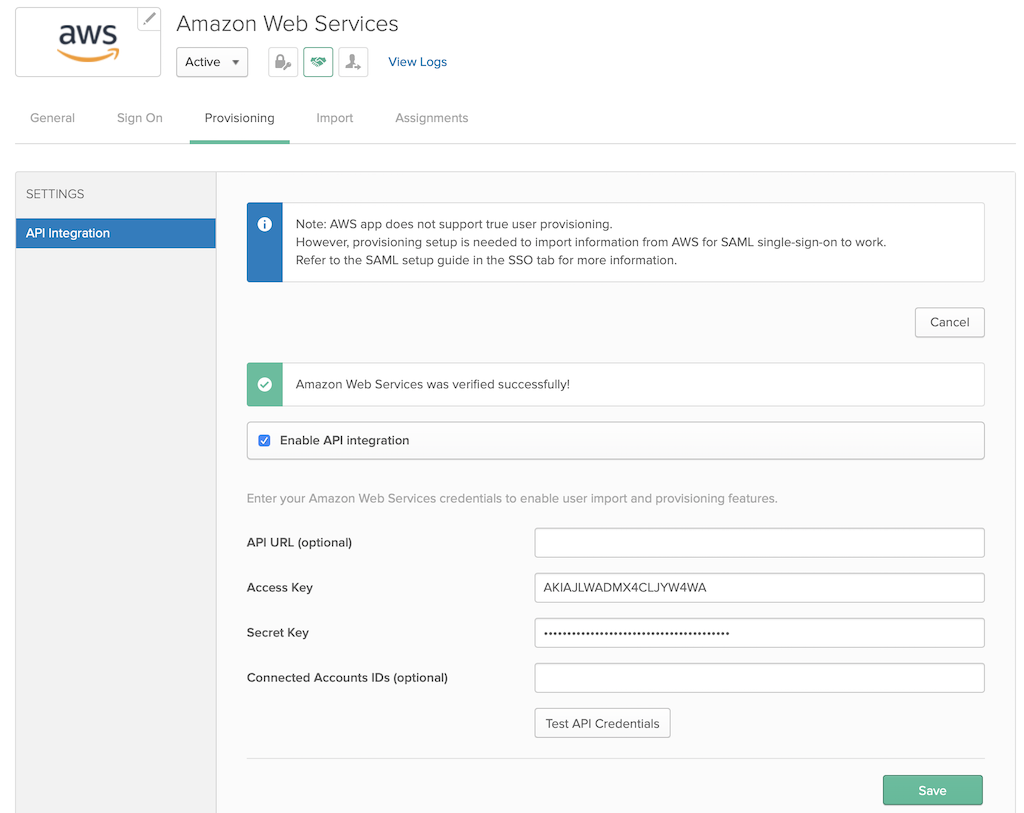This screenshot has height=813, width=1024.
Task: Click the import user icon
Action: [353, 62]
